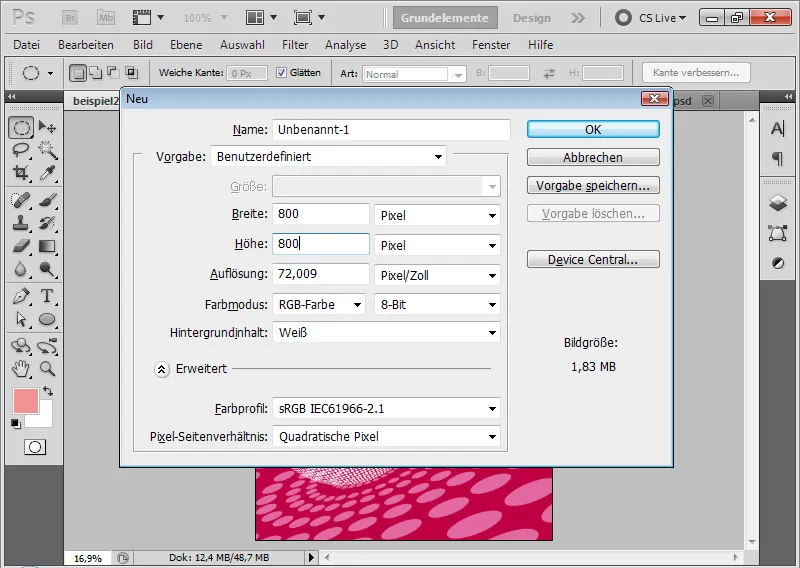Select the History Brush tool
Viewport: 800px width, 568px height.
[47, 223]
